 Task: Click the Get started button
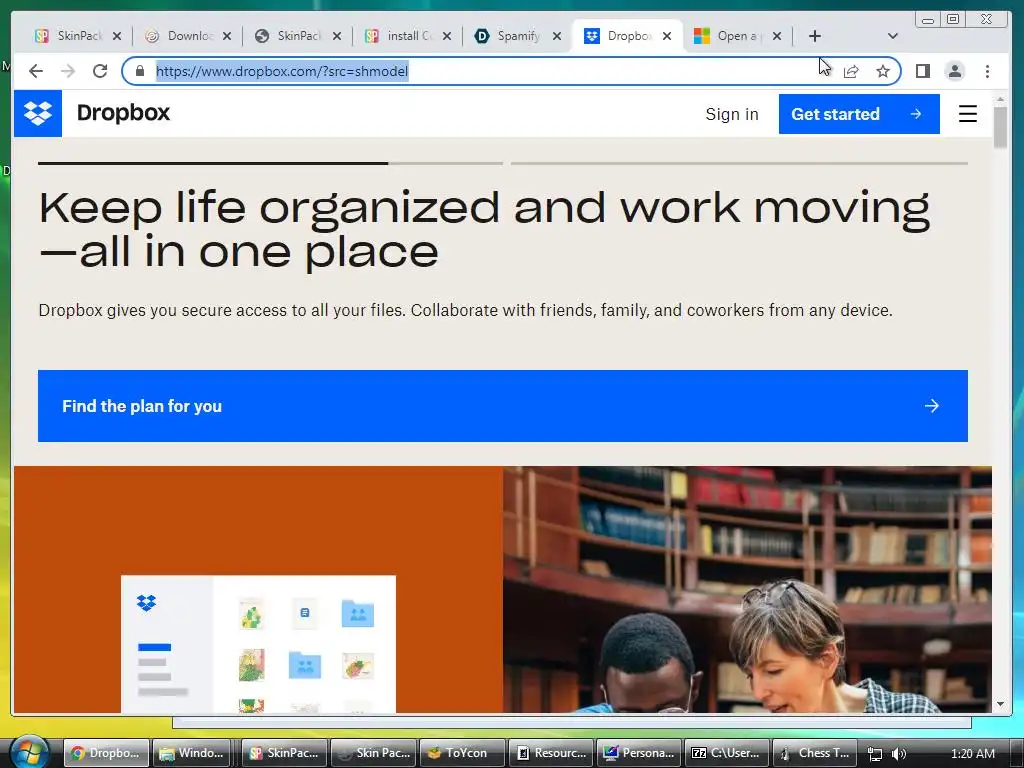coord(859,114)
